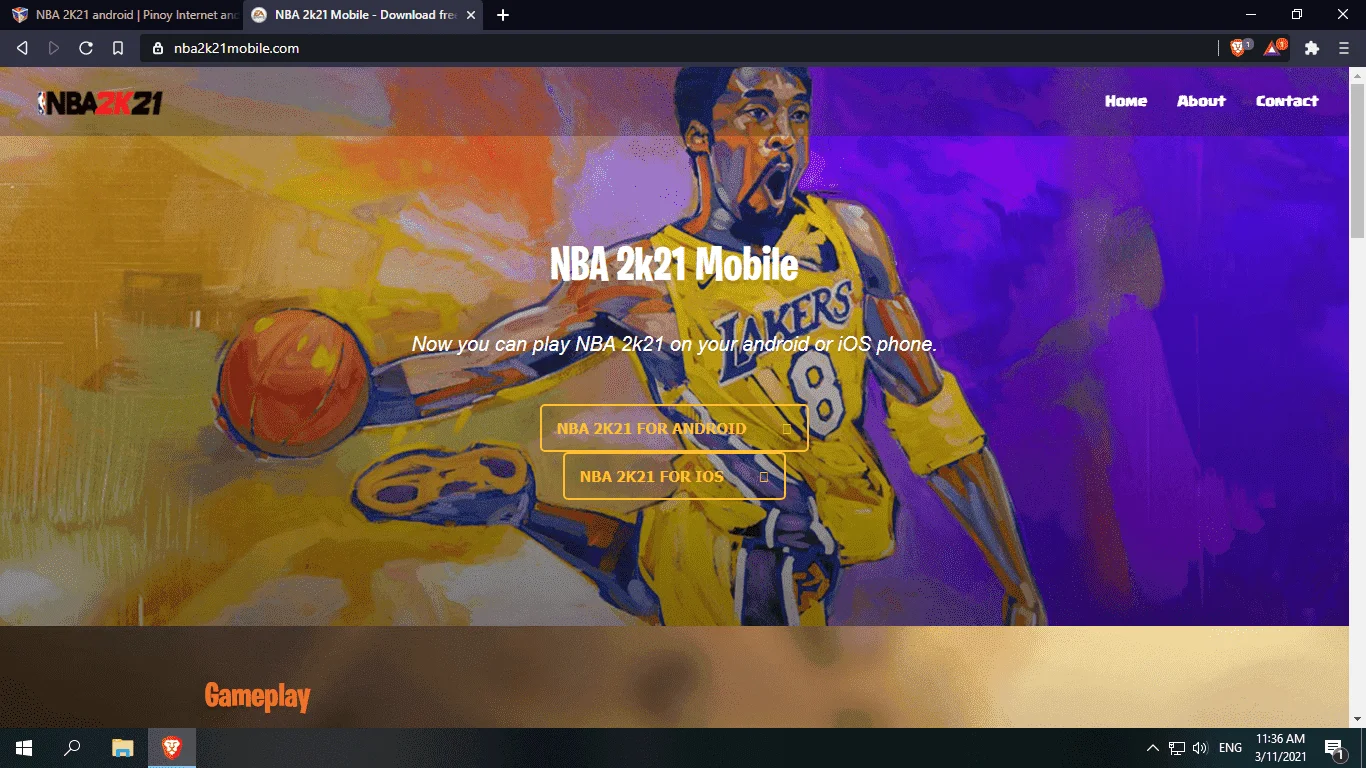The width and height of the screenshot is (1366, 768).
Task: Click 'Now you can play NBA 2k21' tagline
Action: pos(674,344)
